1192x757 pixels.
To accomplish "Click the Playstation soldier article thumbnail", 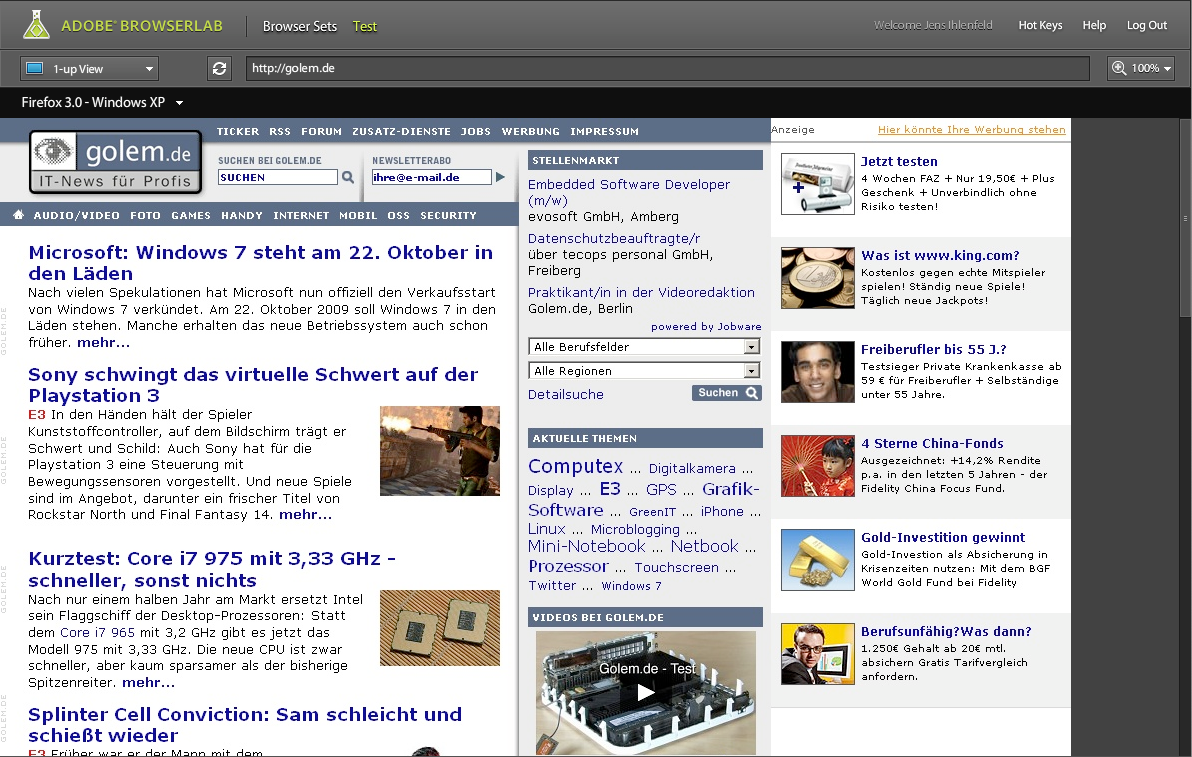I will coord(440,451).
